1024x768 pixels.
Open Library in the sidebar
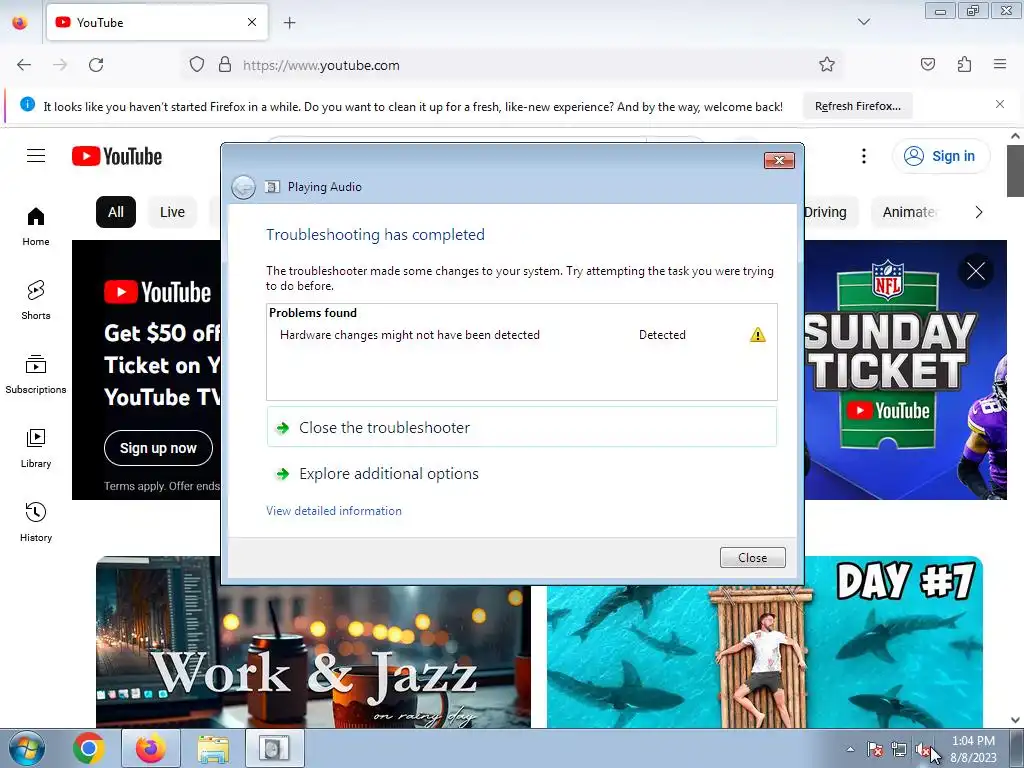coord(36,448)
